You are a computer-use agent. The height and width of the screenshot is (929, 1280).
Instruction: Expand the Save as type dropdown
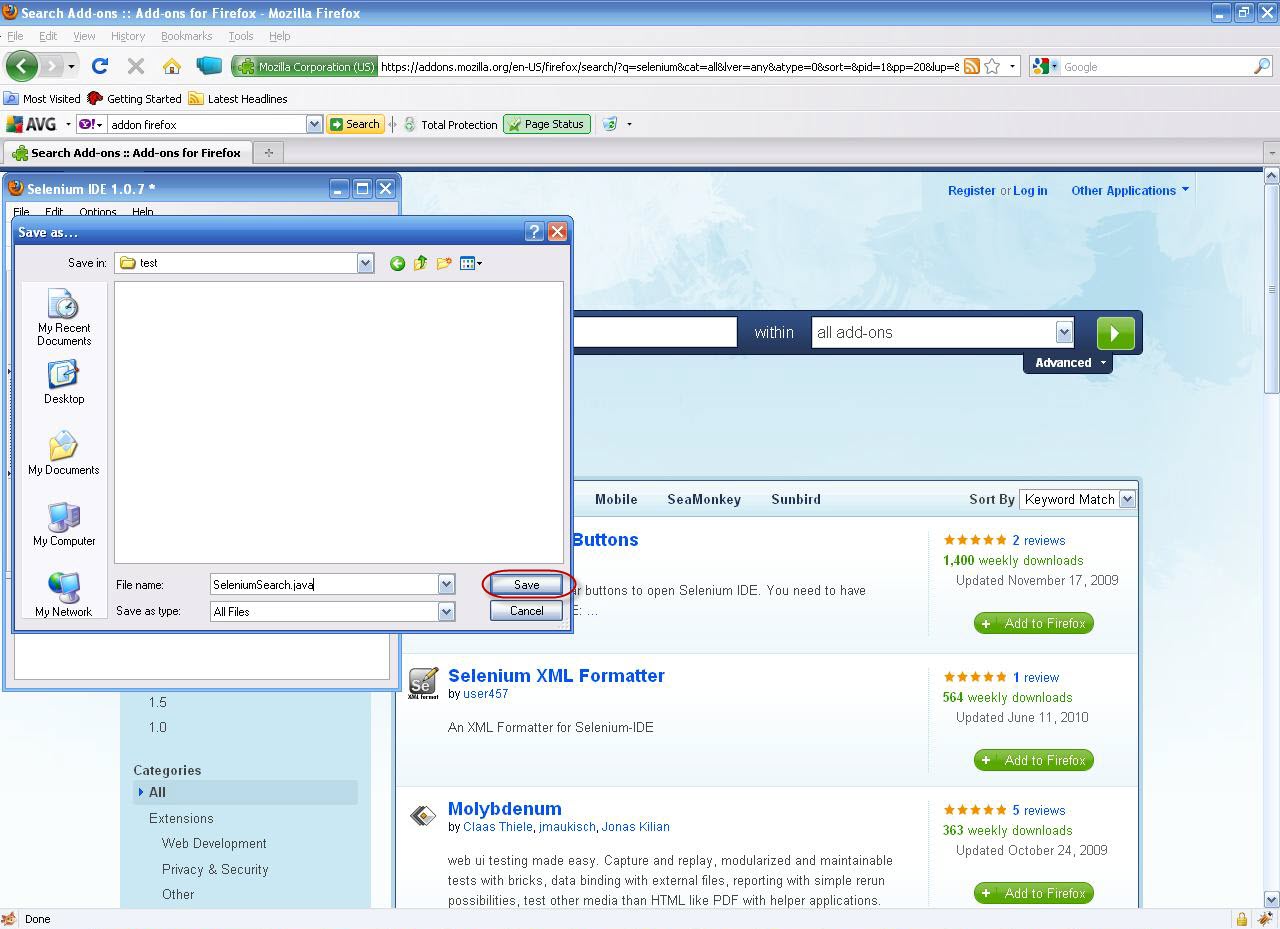point(446,611)
